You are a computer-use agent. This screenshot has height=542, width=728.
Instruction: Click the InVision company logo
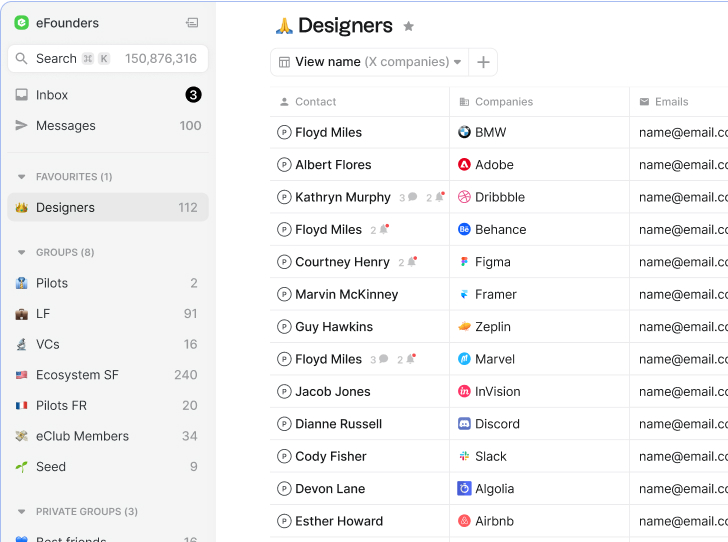[464, 392]
